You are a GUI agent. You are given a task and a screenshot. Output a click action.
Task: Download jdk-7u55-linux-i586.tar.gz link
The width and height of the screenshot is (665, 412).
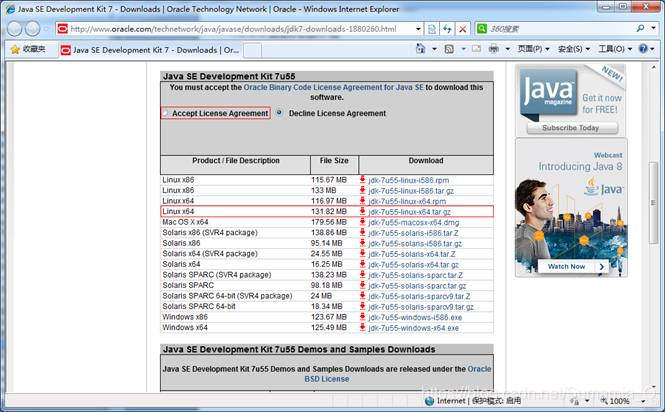pos(411,191)
